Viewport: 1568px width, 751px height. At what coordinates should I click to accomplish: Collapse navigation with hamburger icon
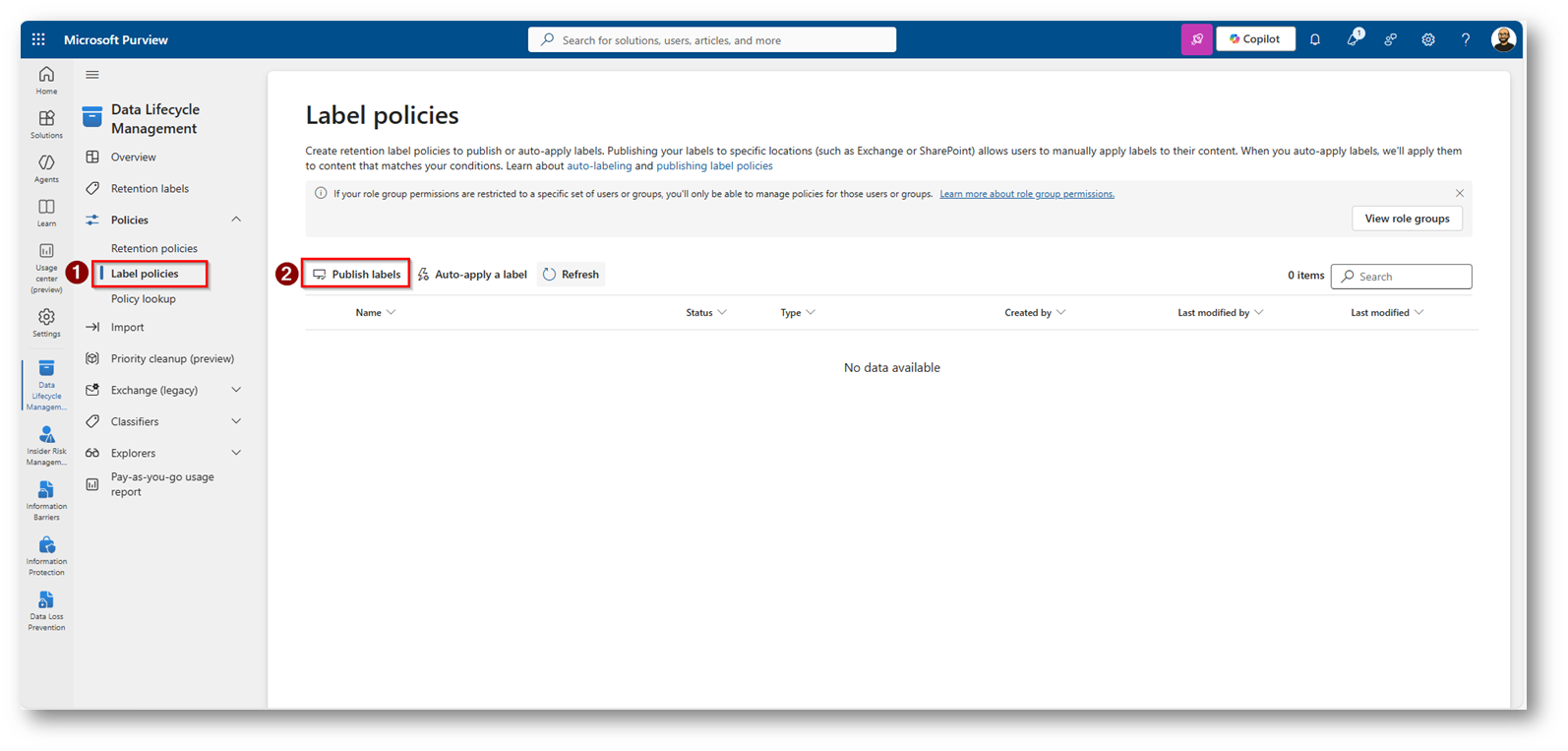tap(92, 75)
